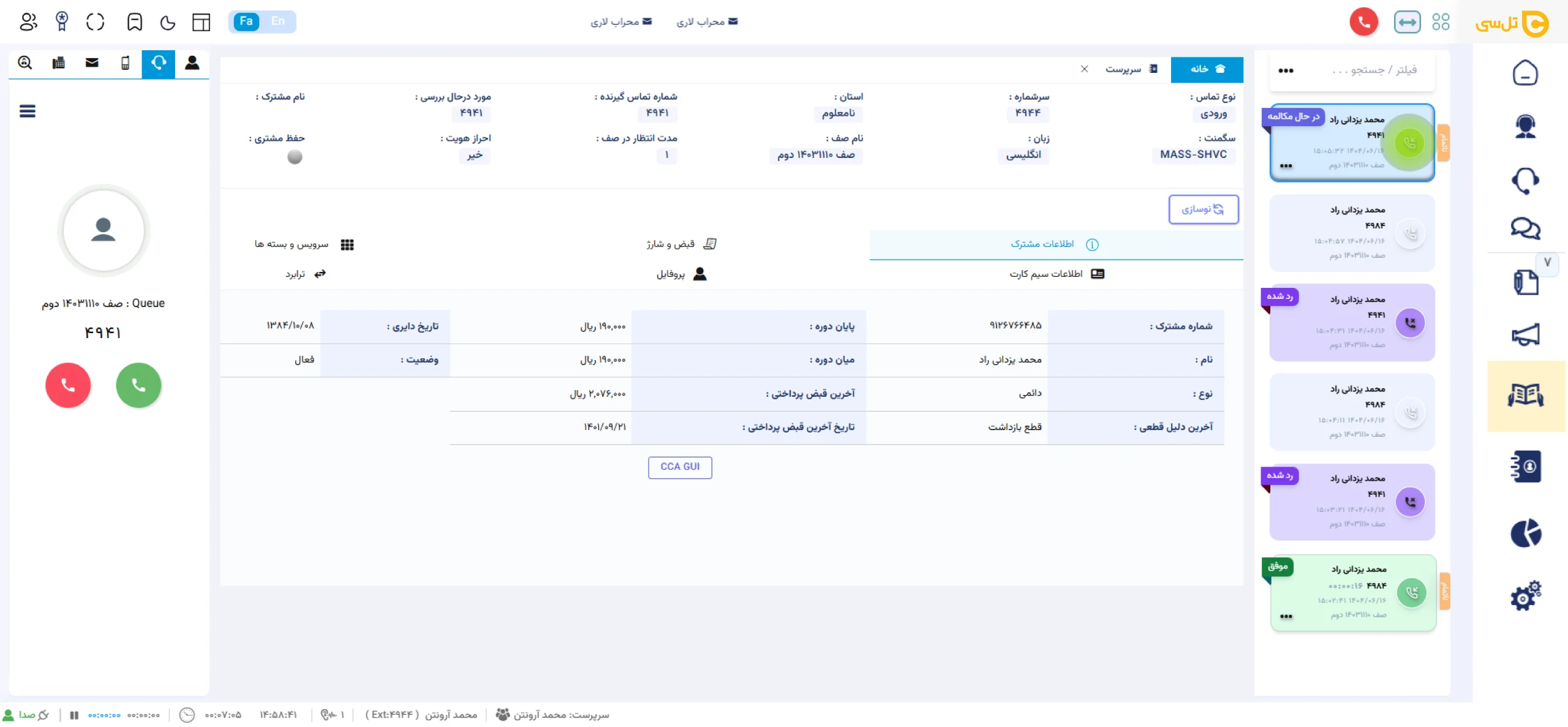Select the fax icon tab
Viewport: 1568px width, 727px height.
pyautogui.click(x=58, y=62)
